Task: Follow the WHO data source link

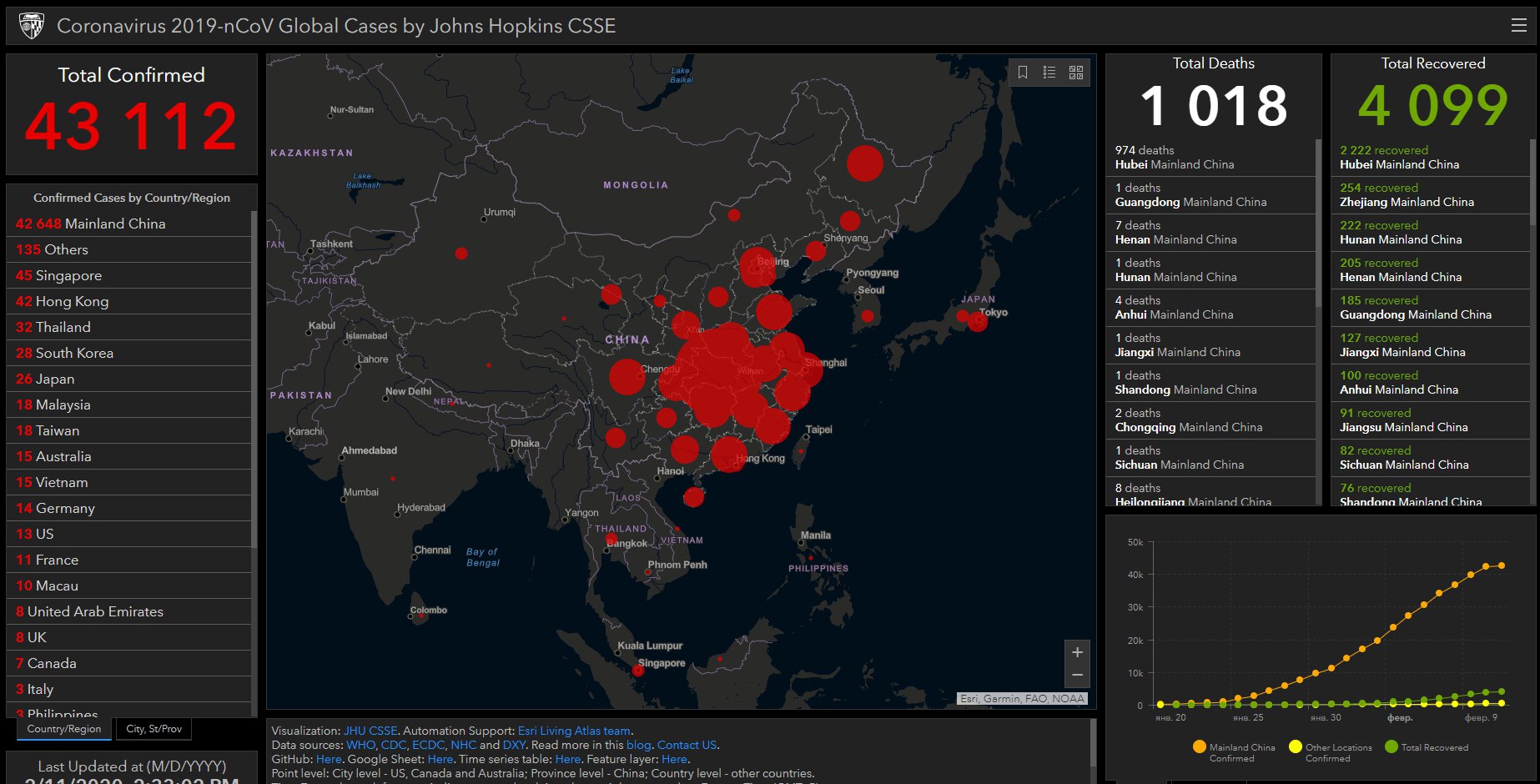Action: (x=360, y=745)
